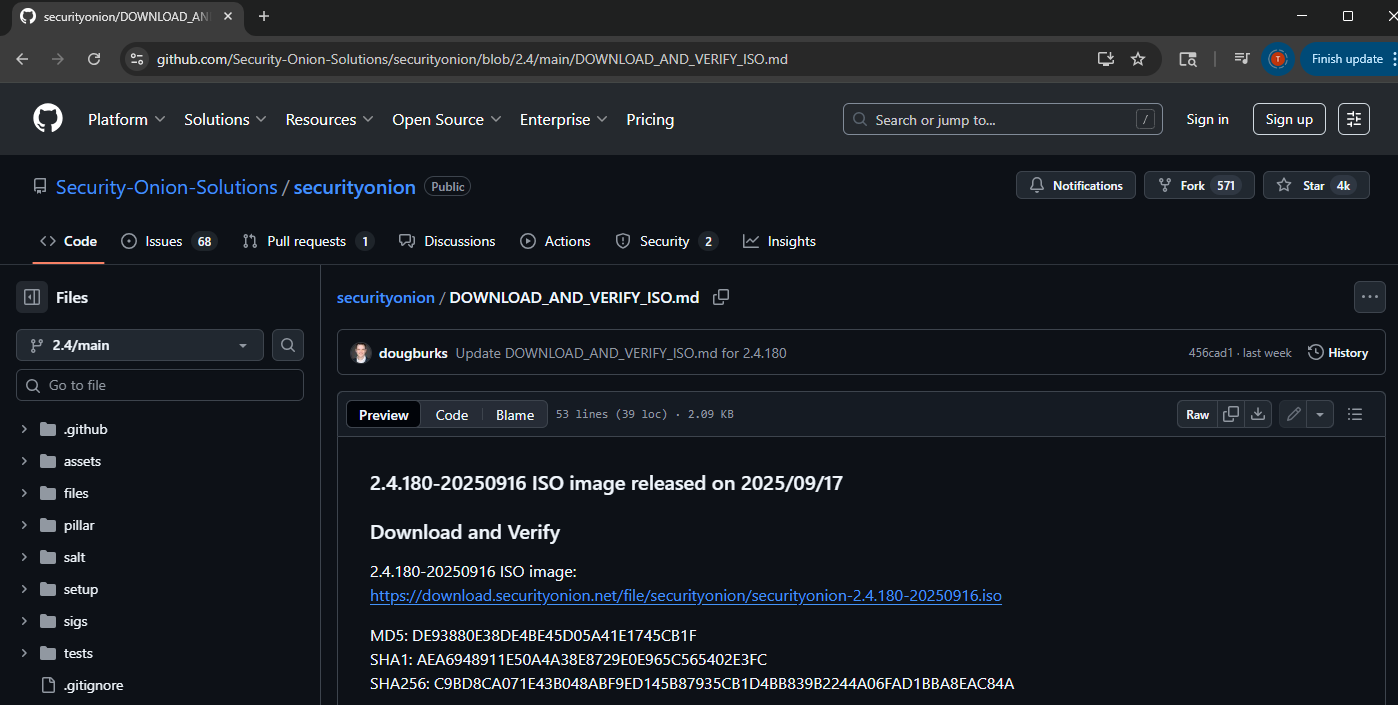Switch to Code view toggle

click(451, 415)
